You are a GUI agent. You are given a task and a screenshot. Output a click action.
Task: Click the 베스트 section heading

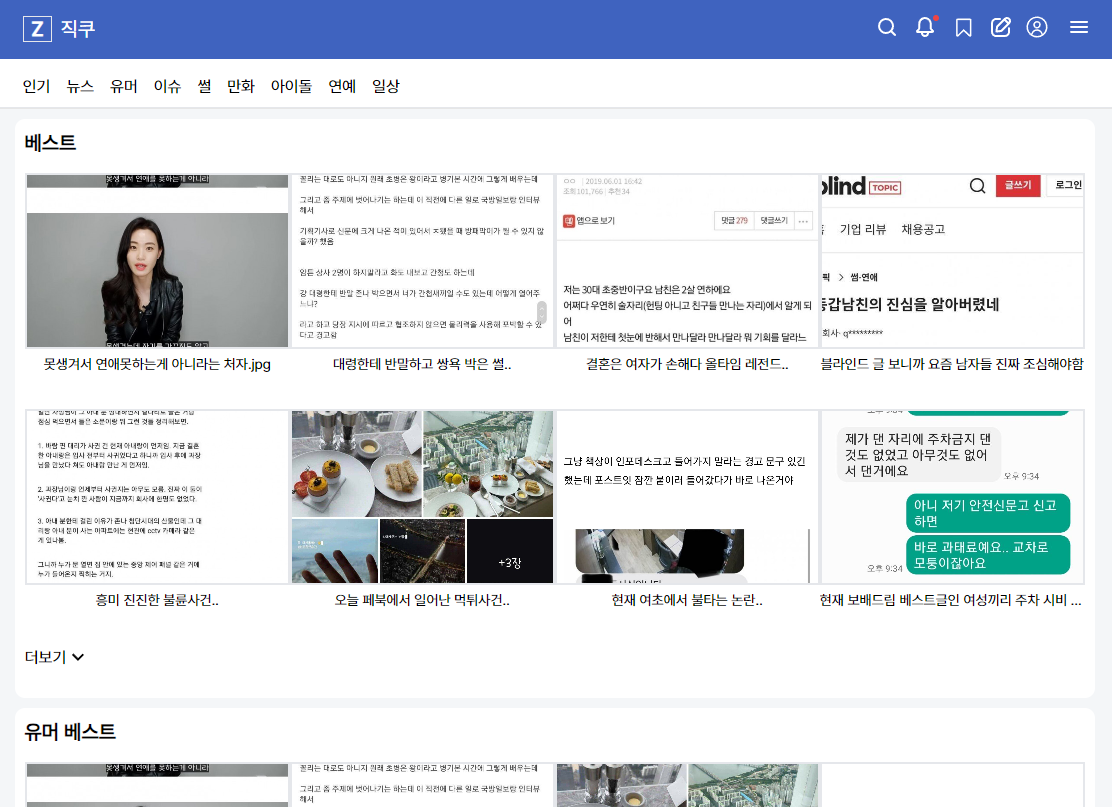coord(50,143)
